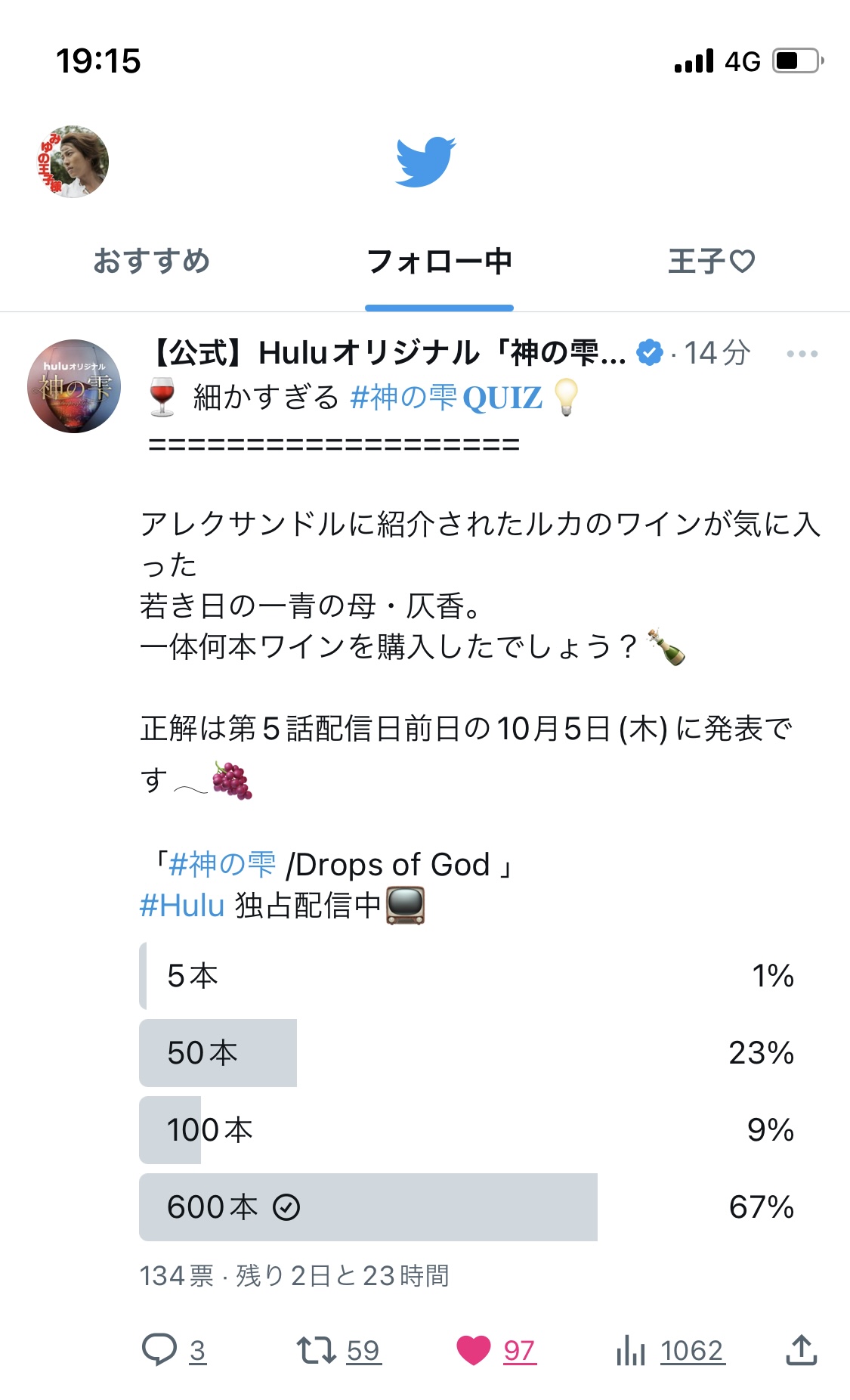Tap the share upload icon

(x=802, y=1349)
